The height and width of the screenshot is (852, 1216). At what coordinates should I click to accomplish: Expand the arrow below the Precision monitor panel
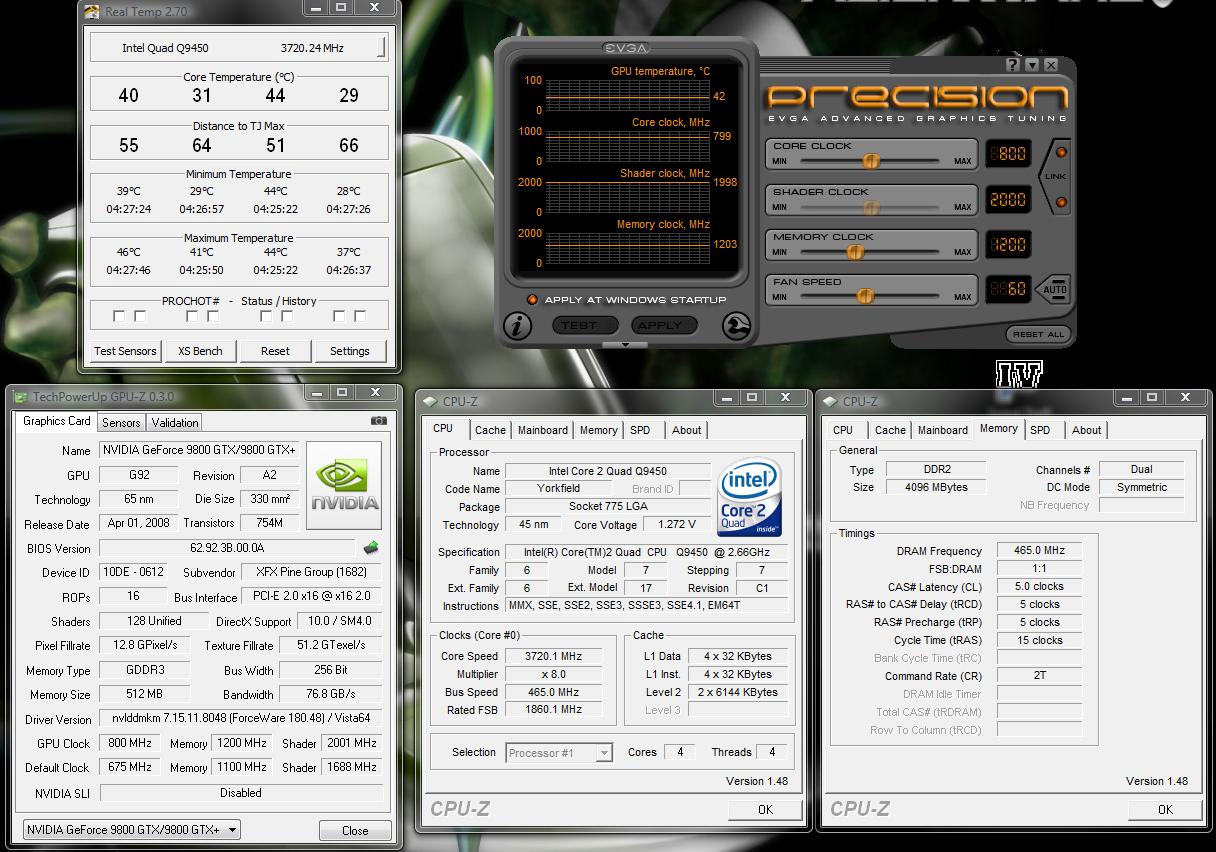(x=626, y=345)
